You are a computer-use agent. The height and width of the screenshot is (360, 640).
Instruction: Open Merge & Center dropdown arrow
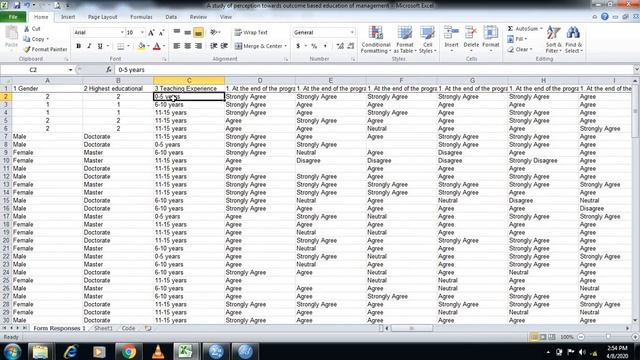click(286, 46)
